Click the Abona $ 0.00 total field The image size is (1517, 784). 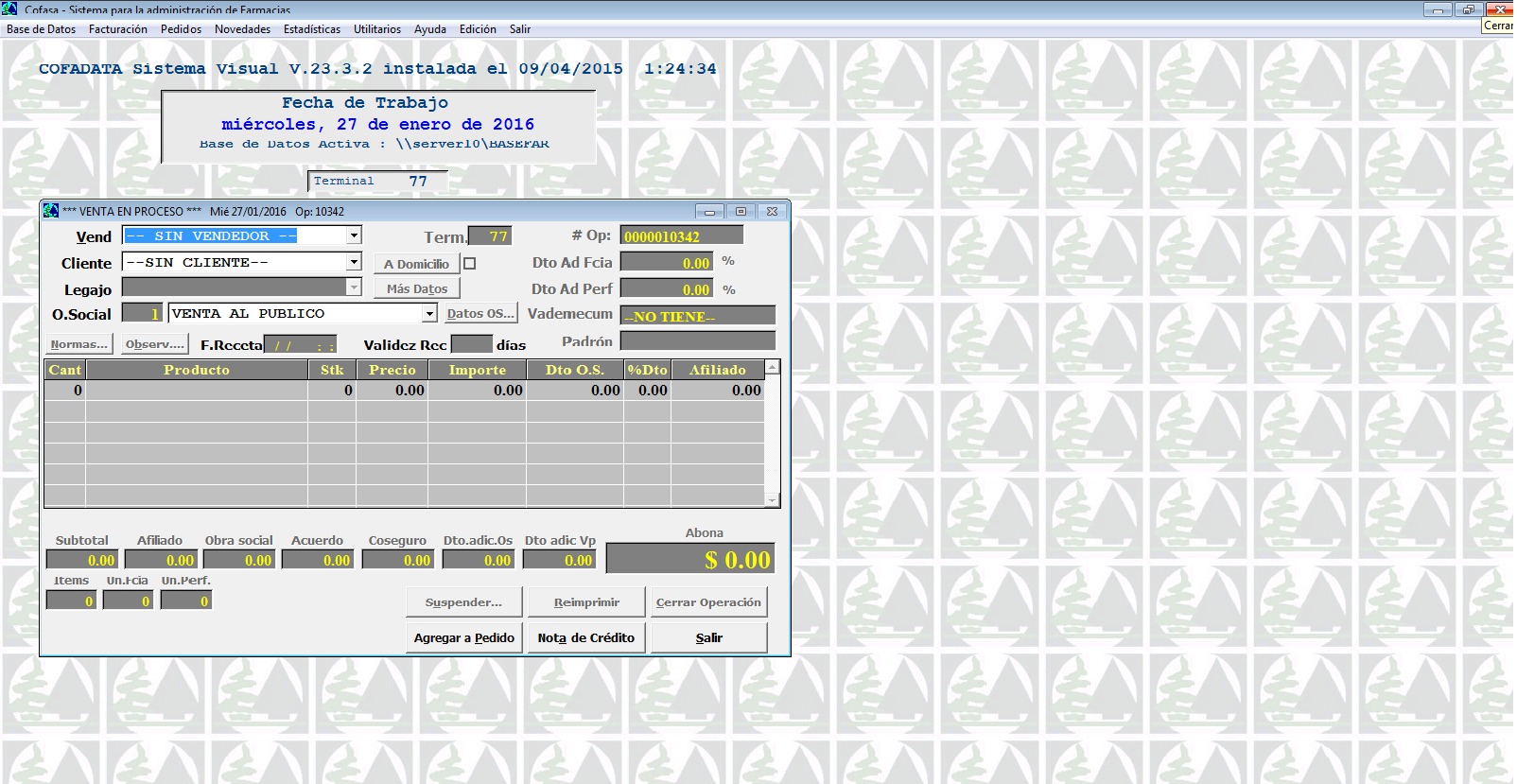click(690, 559)
